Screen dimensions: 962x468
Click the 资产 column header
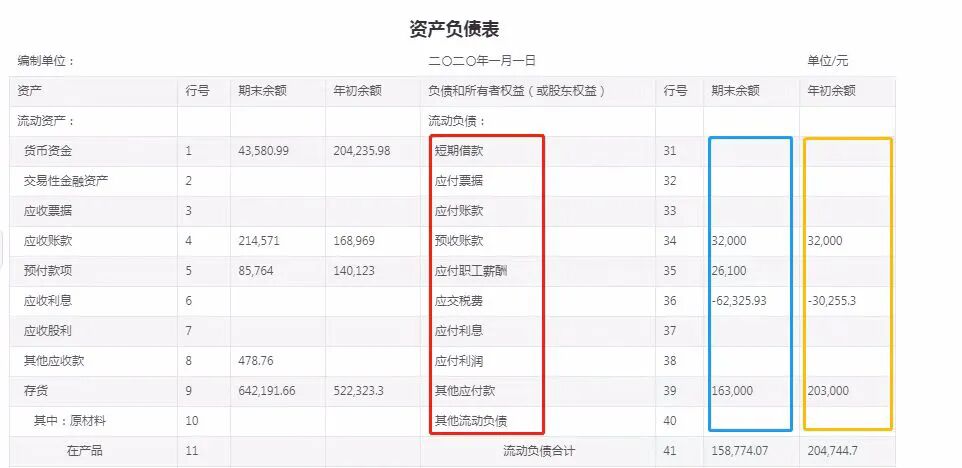29,91
